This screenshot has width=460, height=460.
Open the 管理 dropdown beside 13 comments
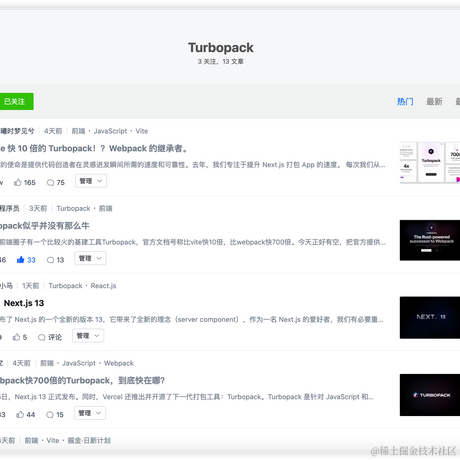click(90, 258)
